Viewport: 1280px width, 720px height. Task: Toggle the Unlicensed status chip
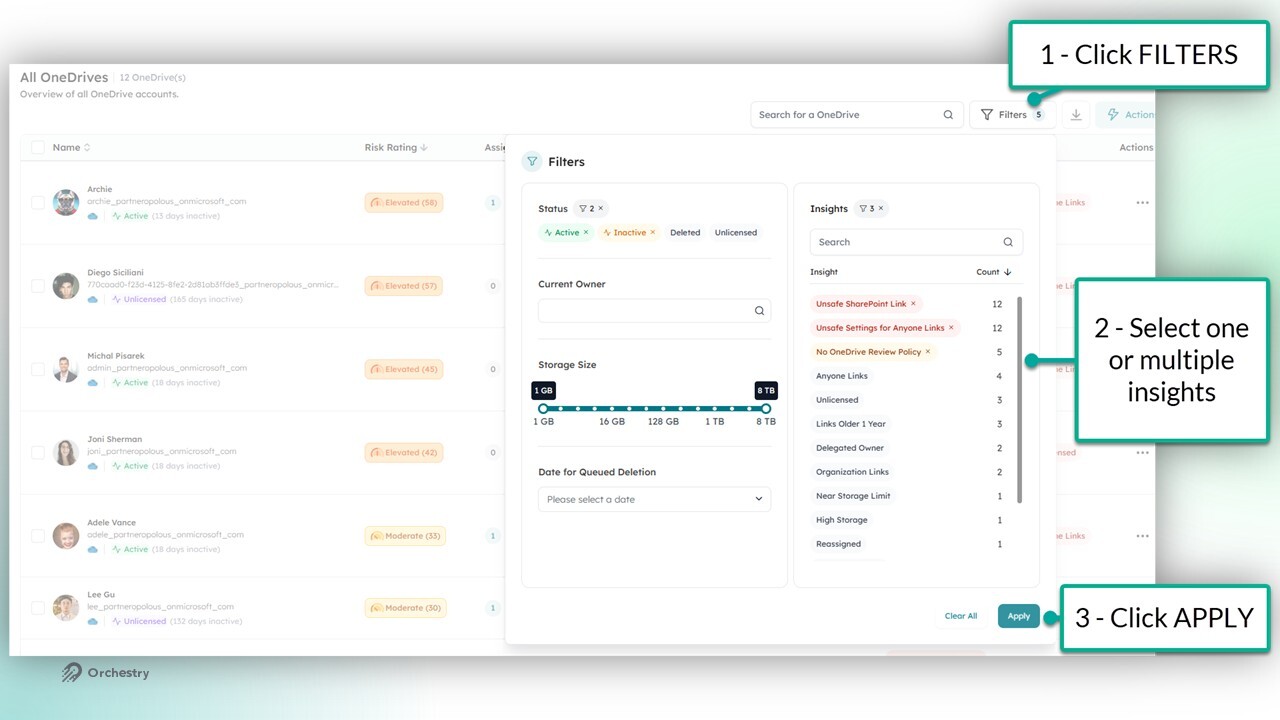(736, 233)
